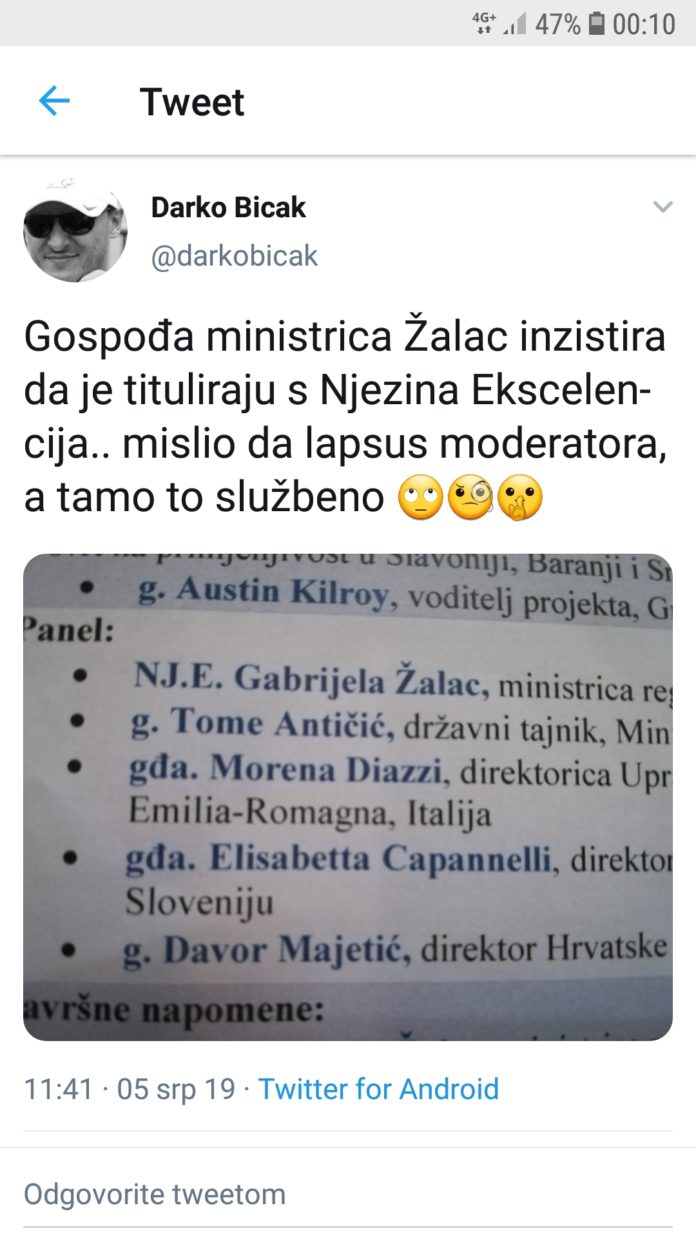Open the Darko Bicak display name
The image size is (696, 1237).
click(228, 207)
